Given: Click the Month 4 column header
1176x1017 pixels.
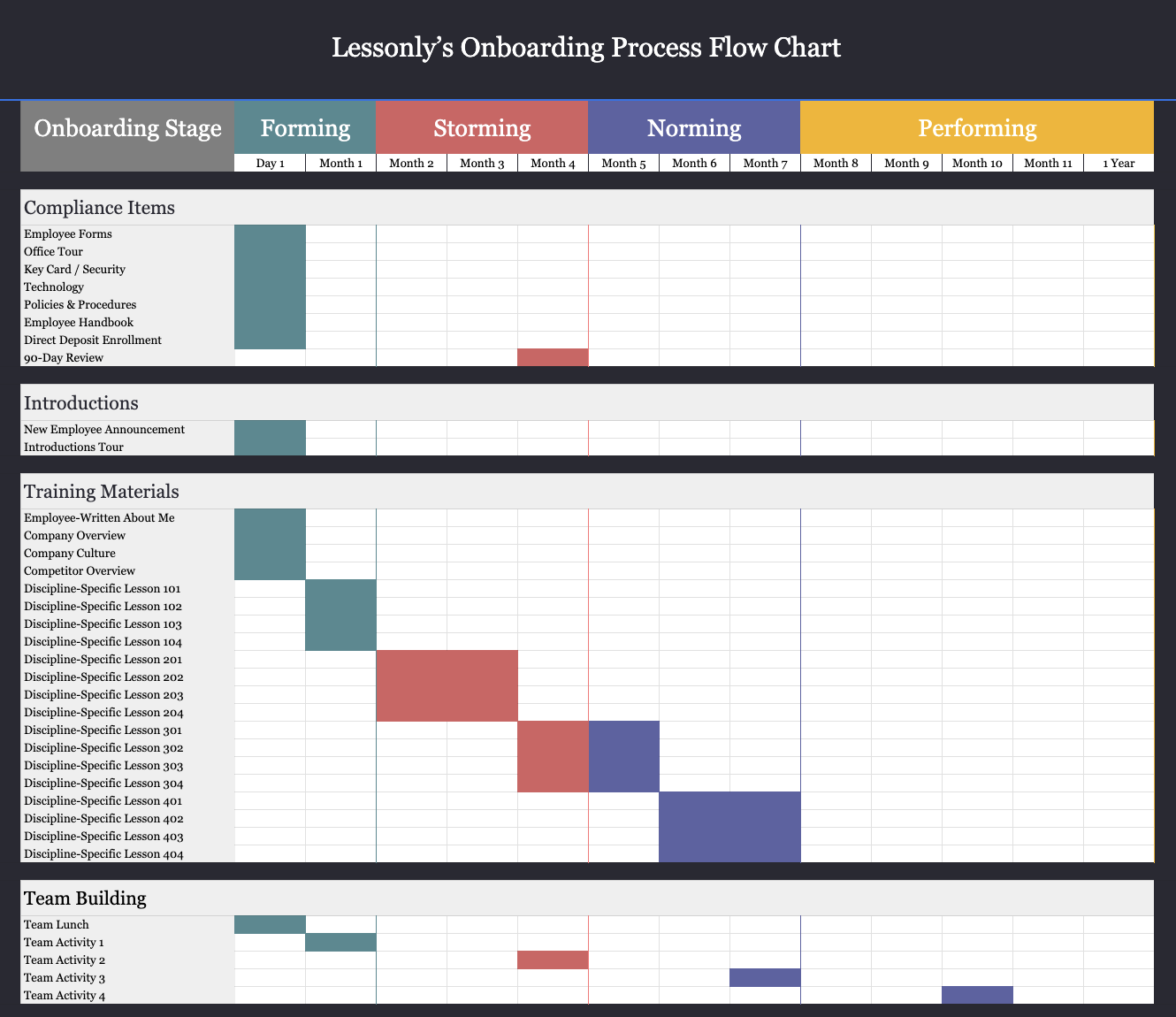Looking at the screenshot, I should (x=554, y=163).
